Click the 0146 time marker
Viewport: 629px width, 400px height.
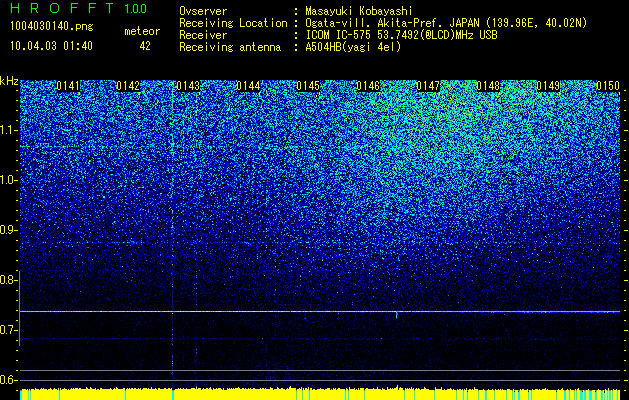click(x=368, y=86)
